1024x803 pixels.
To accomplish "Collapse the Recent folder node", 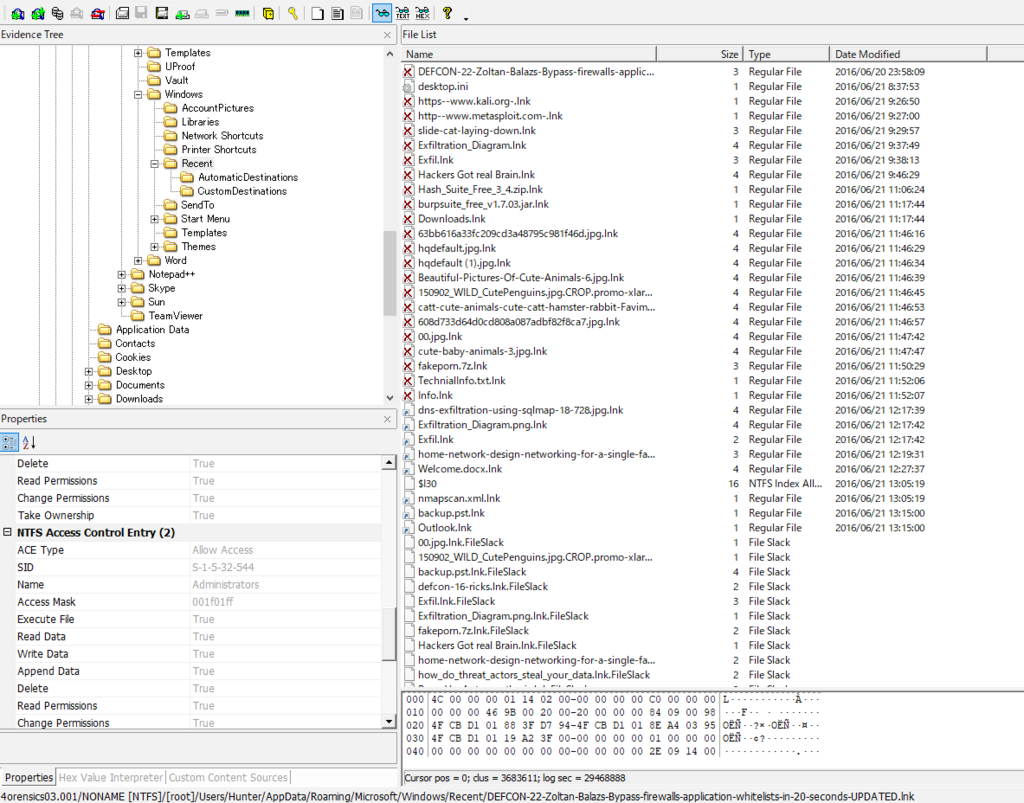I will click(155, 164).
